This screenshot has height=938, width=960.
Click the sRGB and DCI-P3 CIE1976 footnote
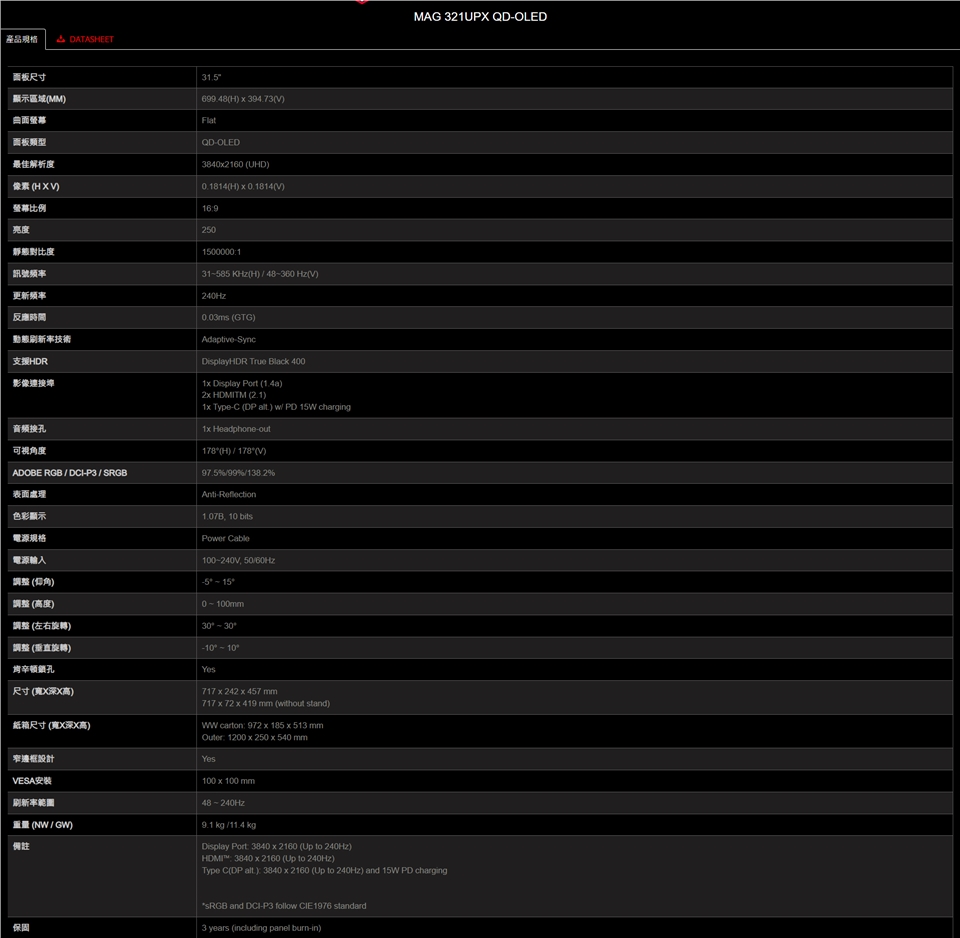[284, 906]
